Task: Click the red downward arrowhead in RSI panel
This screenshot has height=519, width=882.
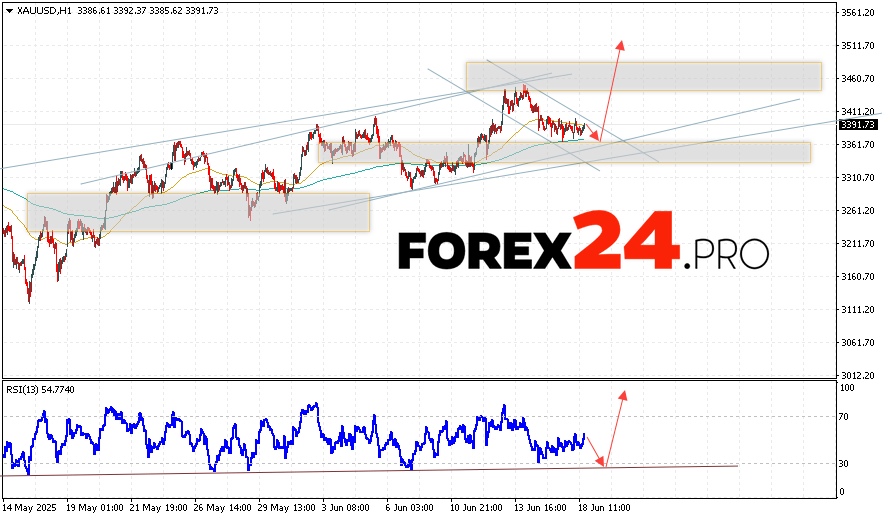Action: point(603,463)
